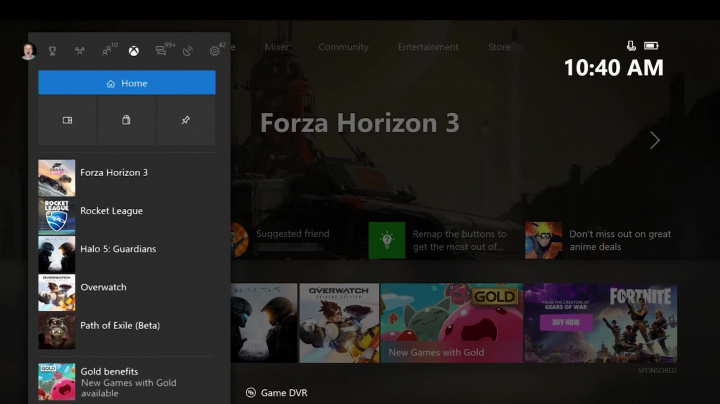Open Don't miss out on anime deals
Viewport: 720px width, 404px height.
[620, 240]
